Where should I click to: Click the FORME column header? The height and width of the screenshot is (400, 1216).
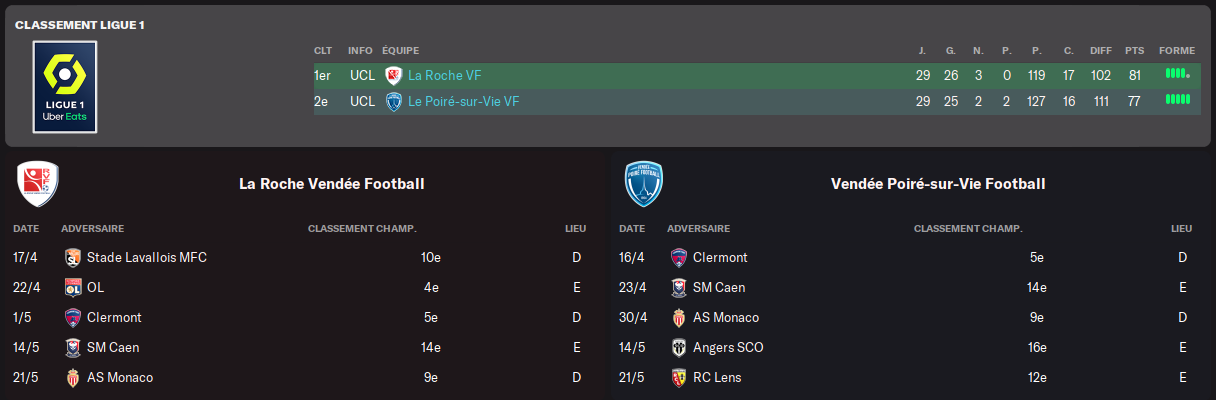[x=1176, y=50]
